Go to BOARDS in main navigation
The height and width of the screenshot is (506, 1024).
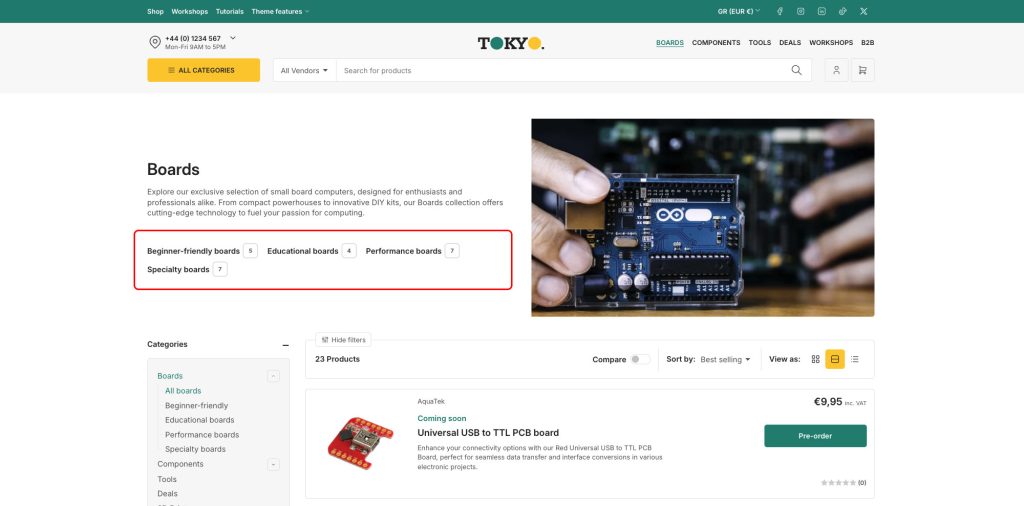pos(670,42)
